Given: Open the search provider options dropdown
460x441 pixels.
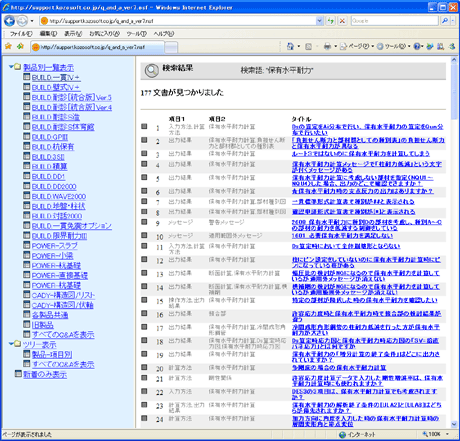Looking at the screenshot, I should (453, 21).
